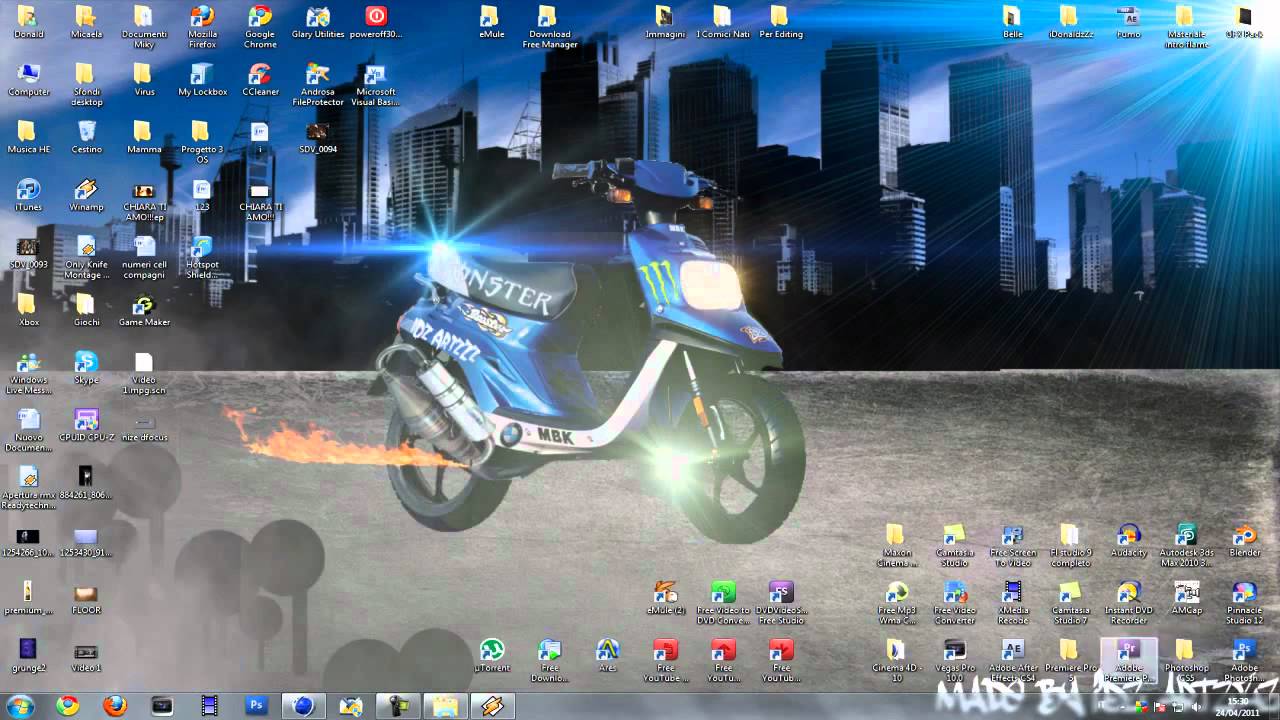
Task: Open the Pinnacle Studio 12 icon
Action: (x=1244, y=603)
